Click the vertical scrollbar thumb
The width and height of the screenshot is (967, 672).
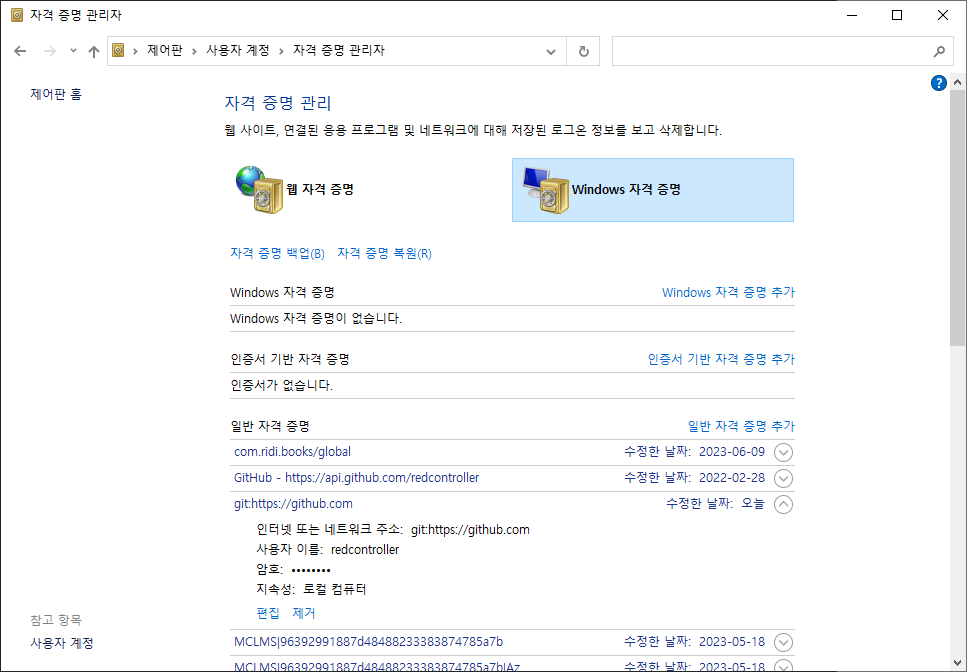957,217
